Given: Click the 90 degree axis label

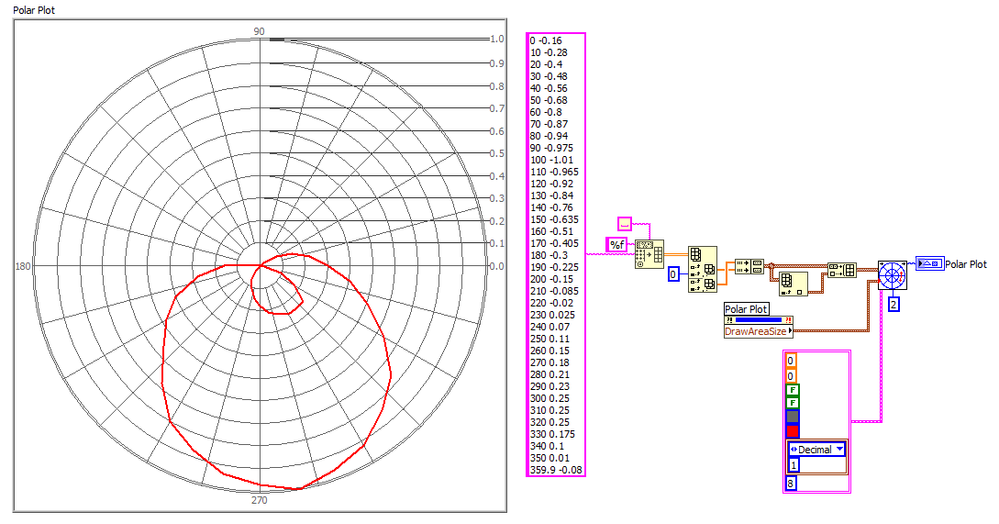Looking at the screenshot, I should pos(259,31).
